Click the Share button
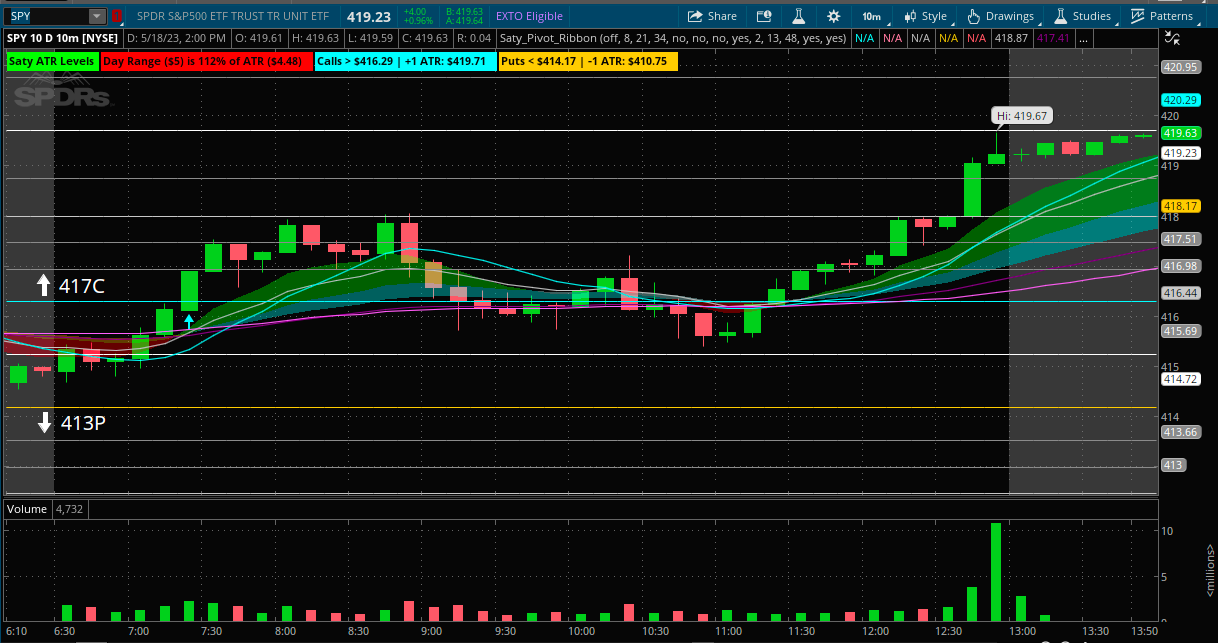 tap(712, 16)
